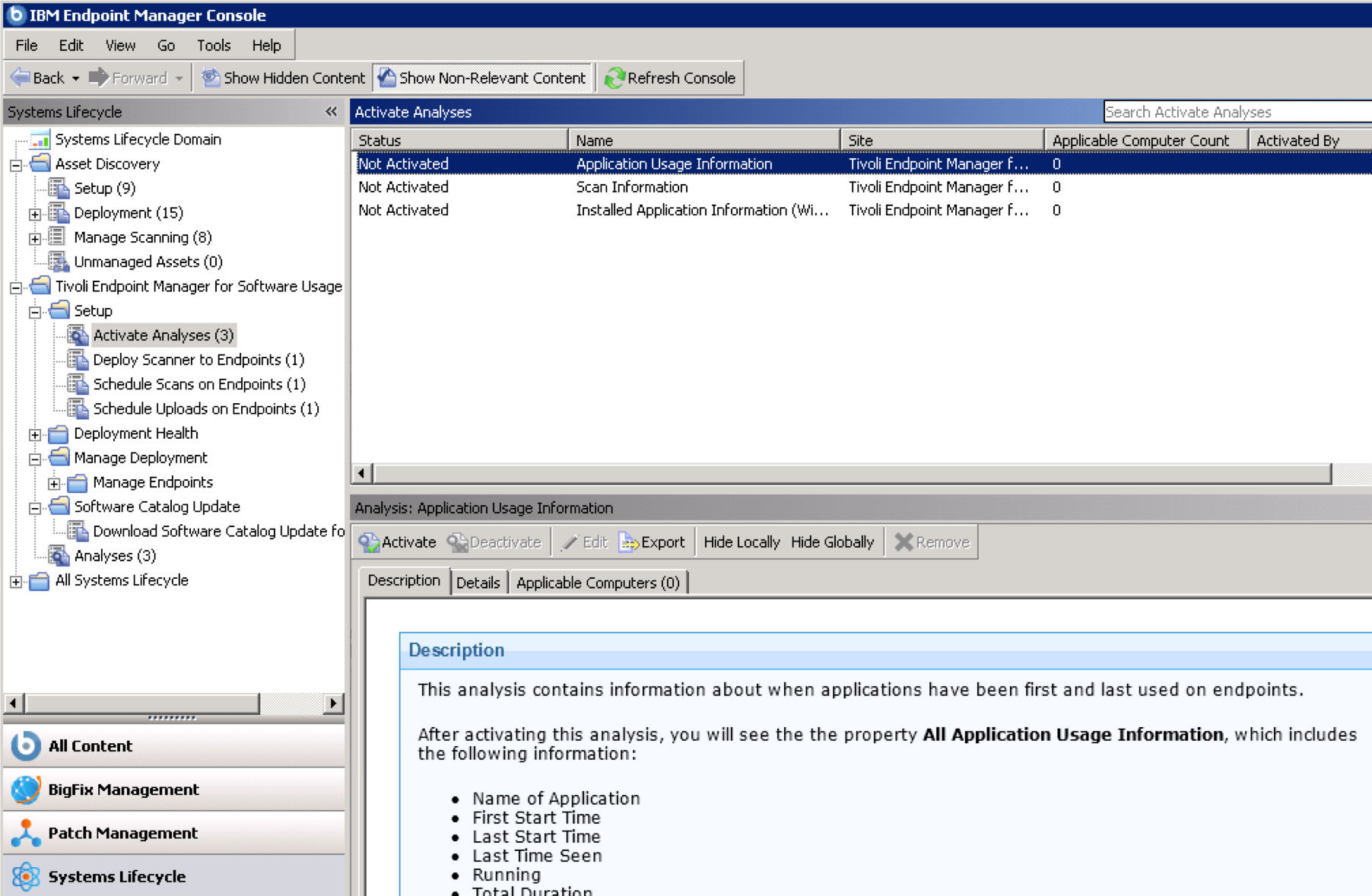Click the Activate analysis icon

pos(370,542)
